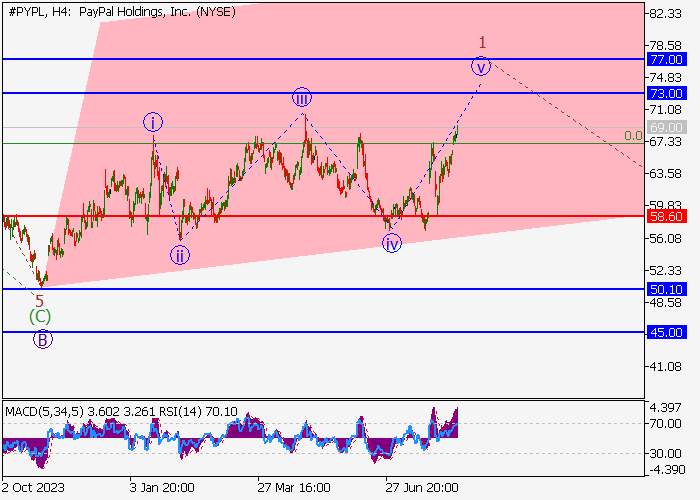Select the 45.00 price level label
The width and height of the screenshot is (700, 500).
click(x=666, y=333)
